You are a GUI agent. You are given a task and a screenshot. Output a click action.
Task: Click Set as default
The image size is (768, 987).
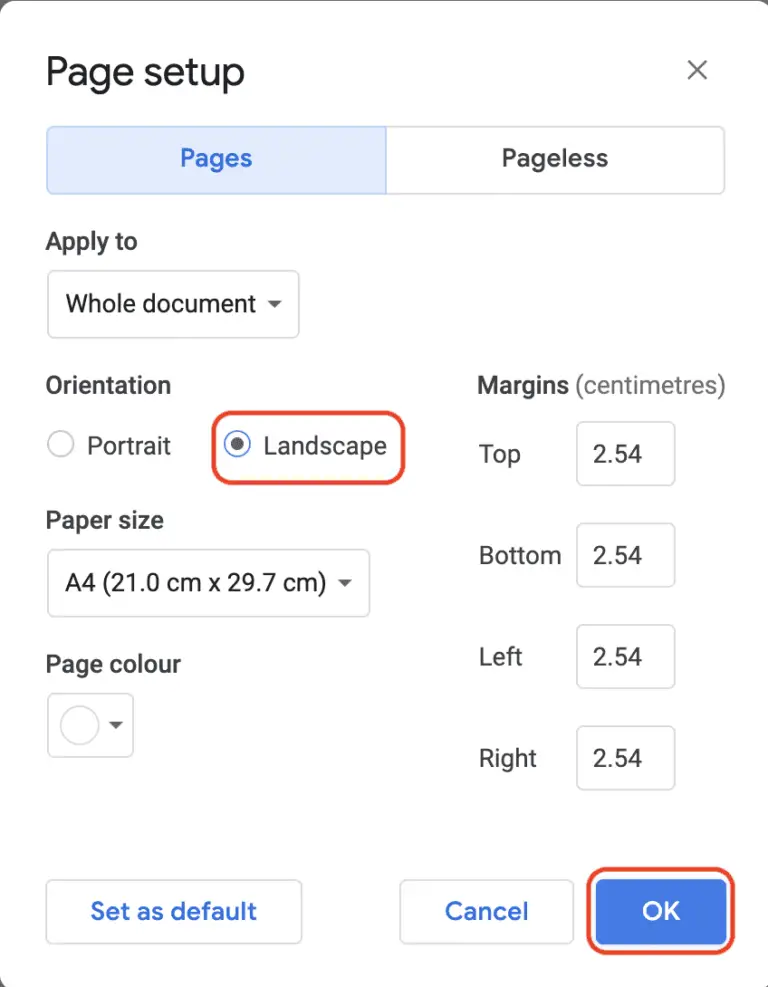click(x=173, y=911)
